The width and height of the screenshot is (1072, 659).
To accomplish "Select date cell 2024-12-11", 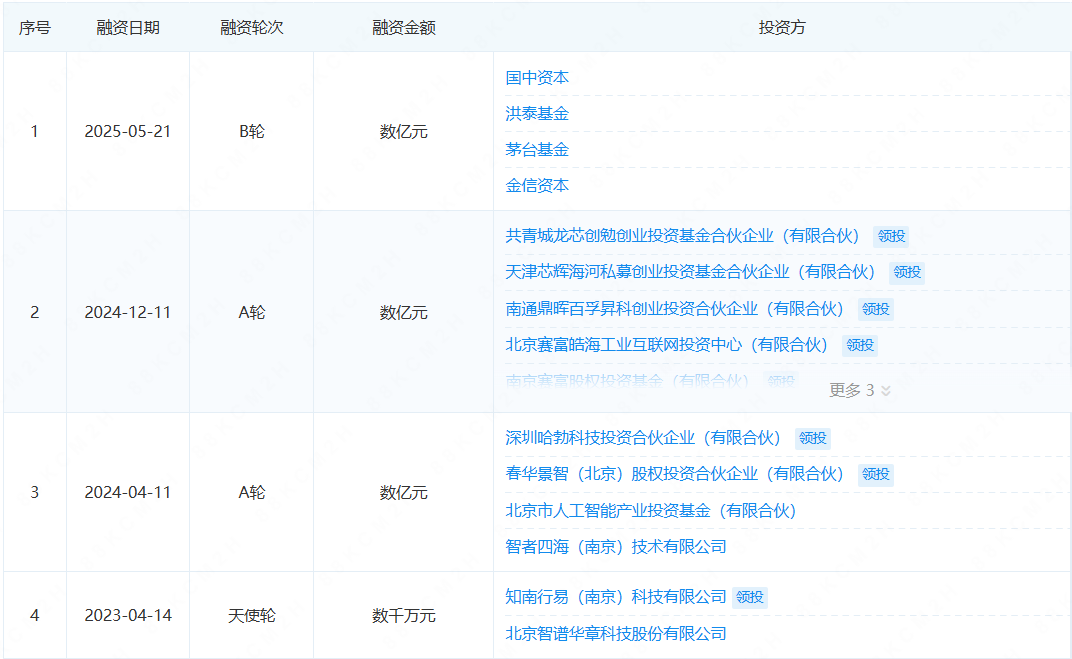I will click(128, 312).
